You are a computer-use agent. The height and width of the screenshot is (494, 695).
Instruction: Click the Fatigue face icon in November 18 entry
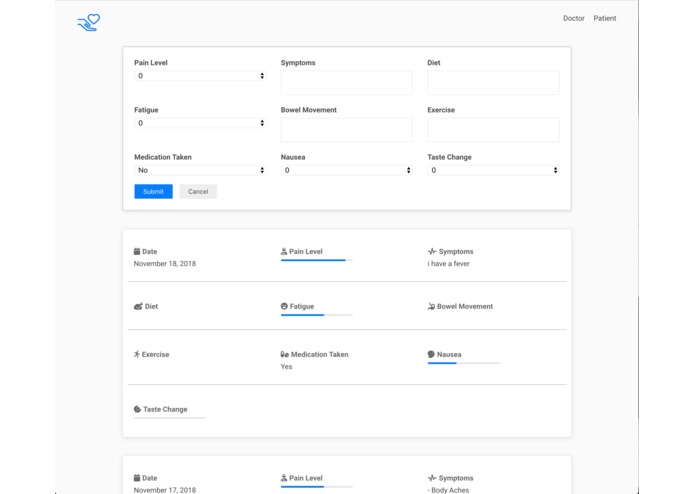coord(284,306)
